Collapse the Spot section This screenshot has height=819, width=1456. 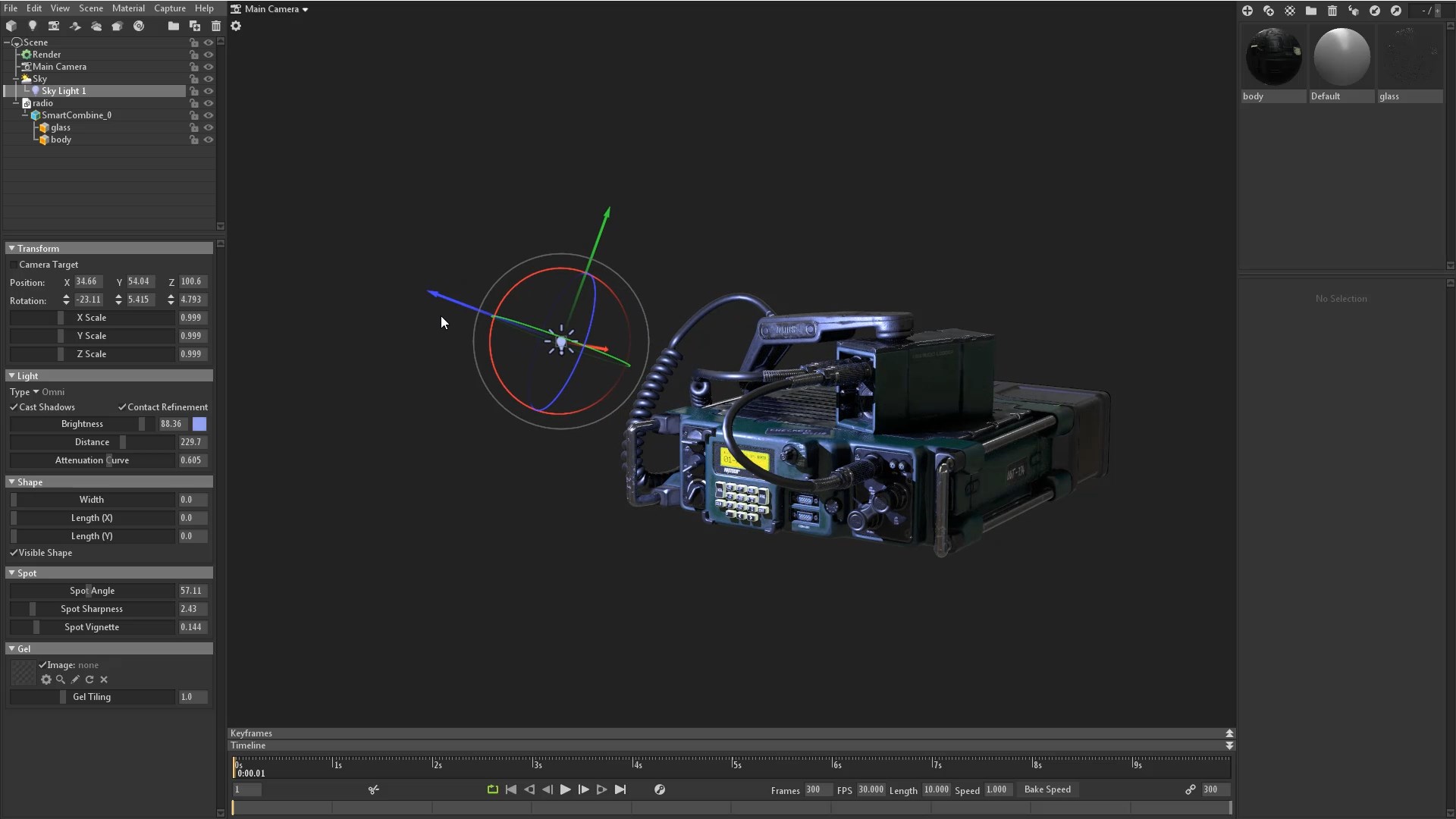[11, 573]
